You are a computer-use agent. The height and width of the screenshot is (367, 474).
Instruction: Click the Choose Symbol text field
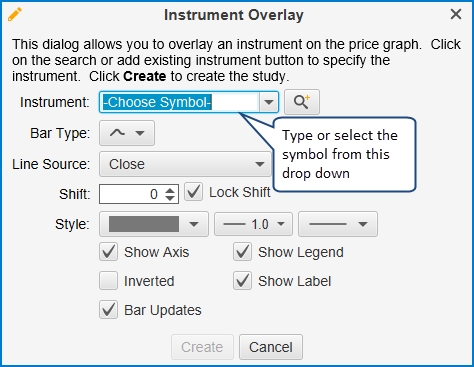(x=180, y=102)
